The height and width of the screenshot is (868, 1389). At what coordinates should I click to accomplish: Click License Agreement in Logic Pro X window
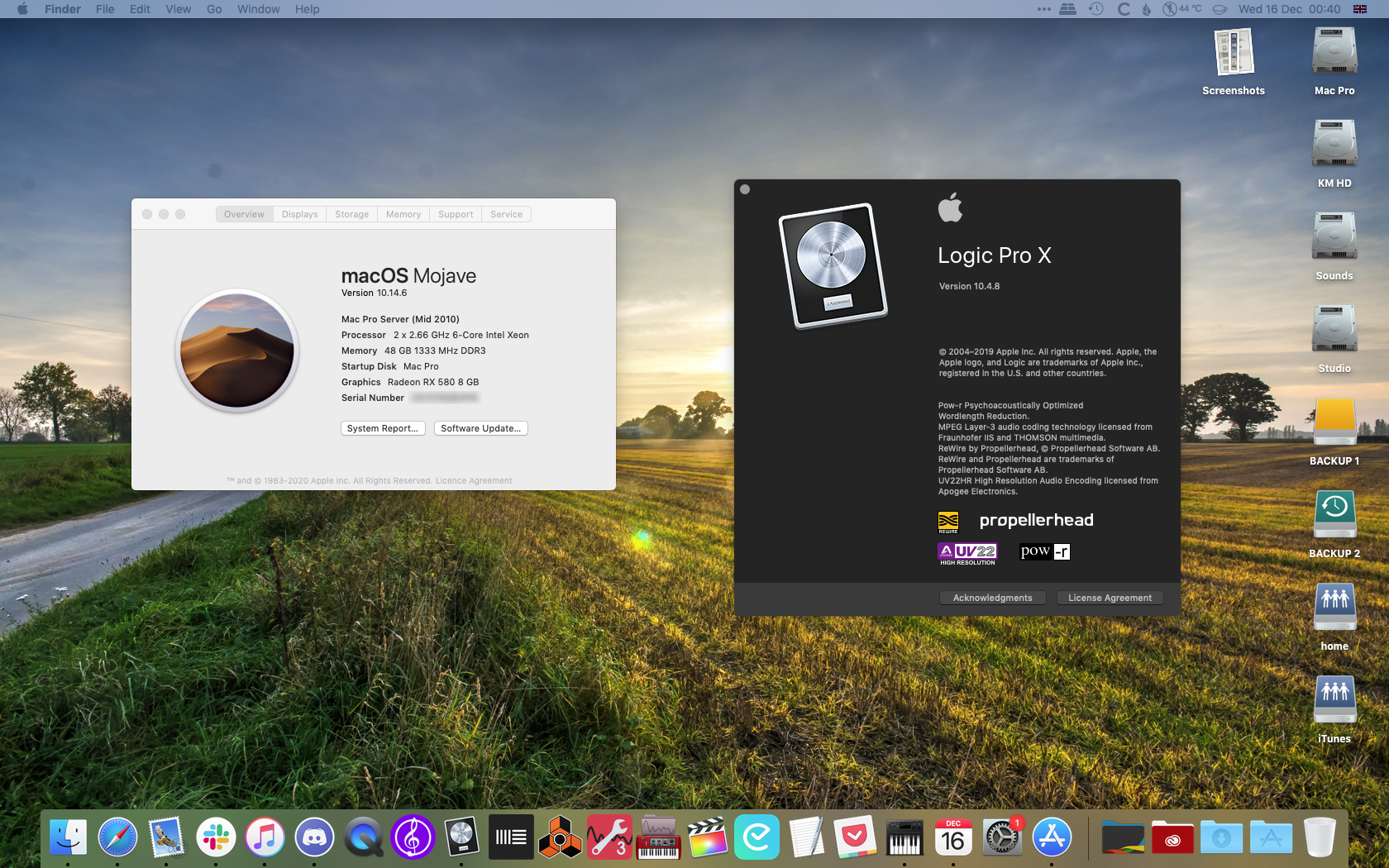coord(1110,598)
